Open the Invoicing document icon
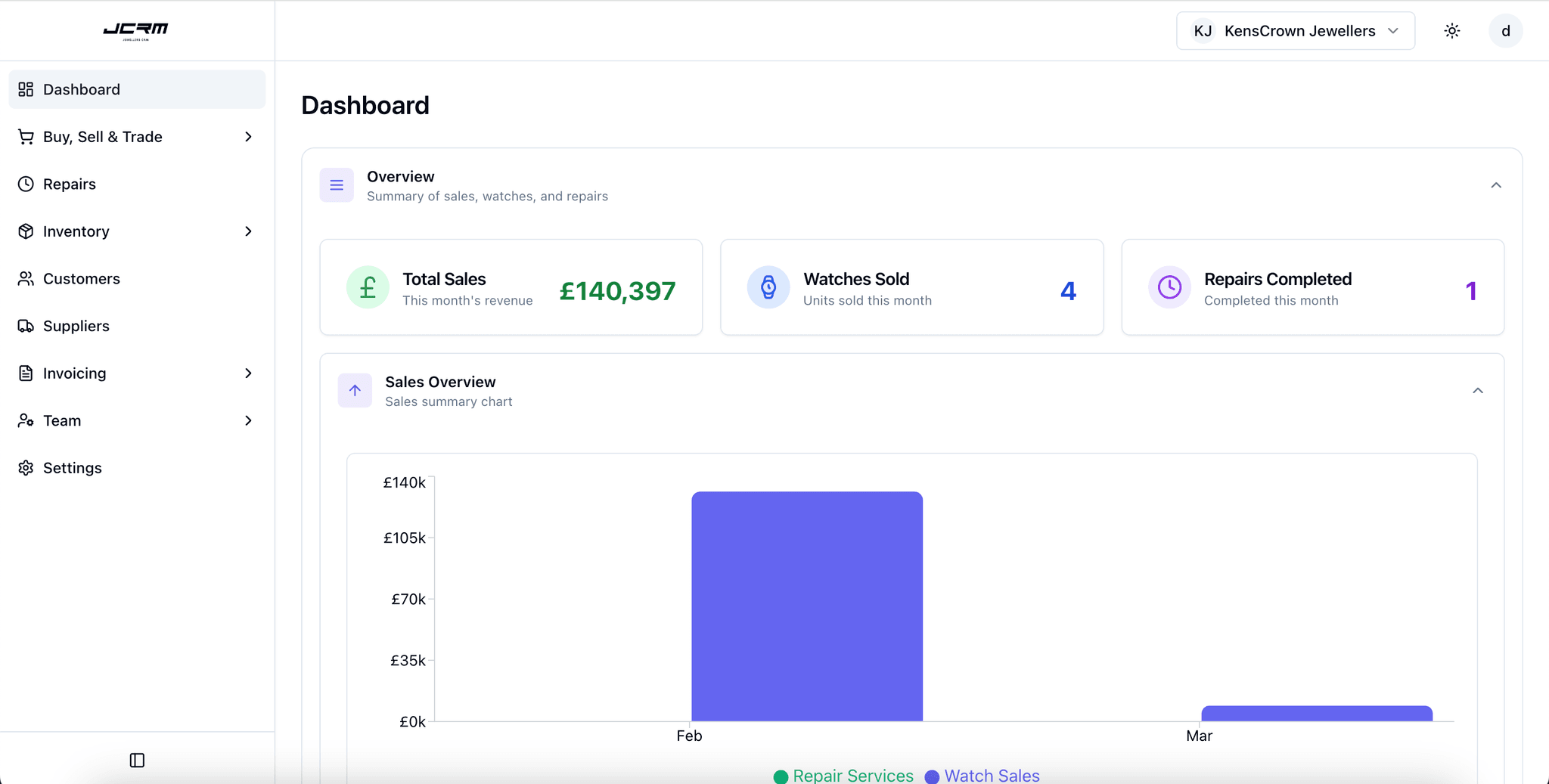This screenshot has width=1549, height=784. coord(26,373)
